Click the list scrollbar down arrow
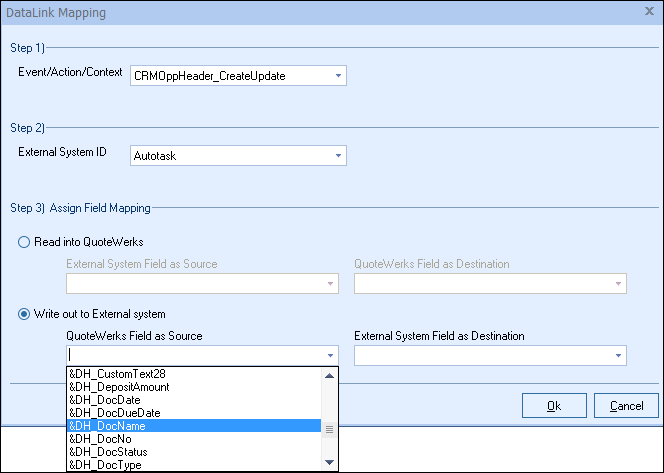This screenshot has height=473, width=664. click(329, 462)
